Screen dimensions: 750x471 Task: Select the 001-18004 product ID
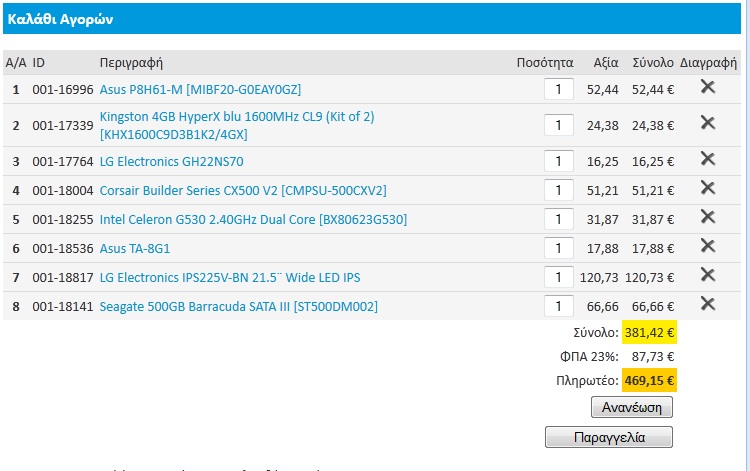(x=63, y=190)
